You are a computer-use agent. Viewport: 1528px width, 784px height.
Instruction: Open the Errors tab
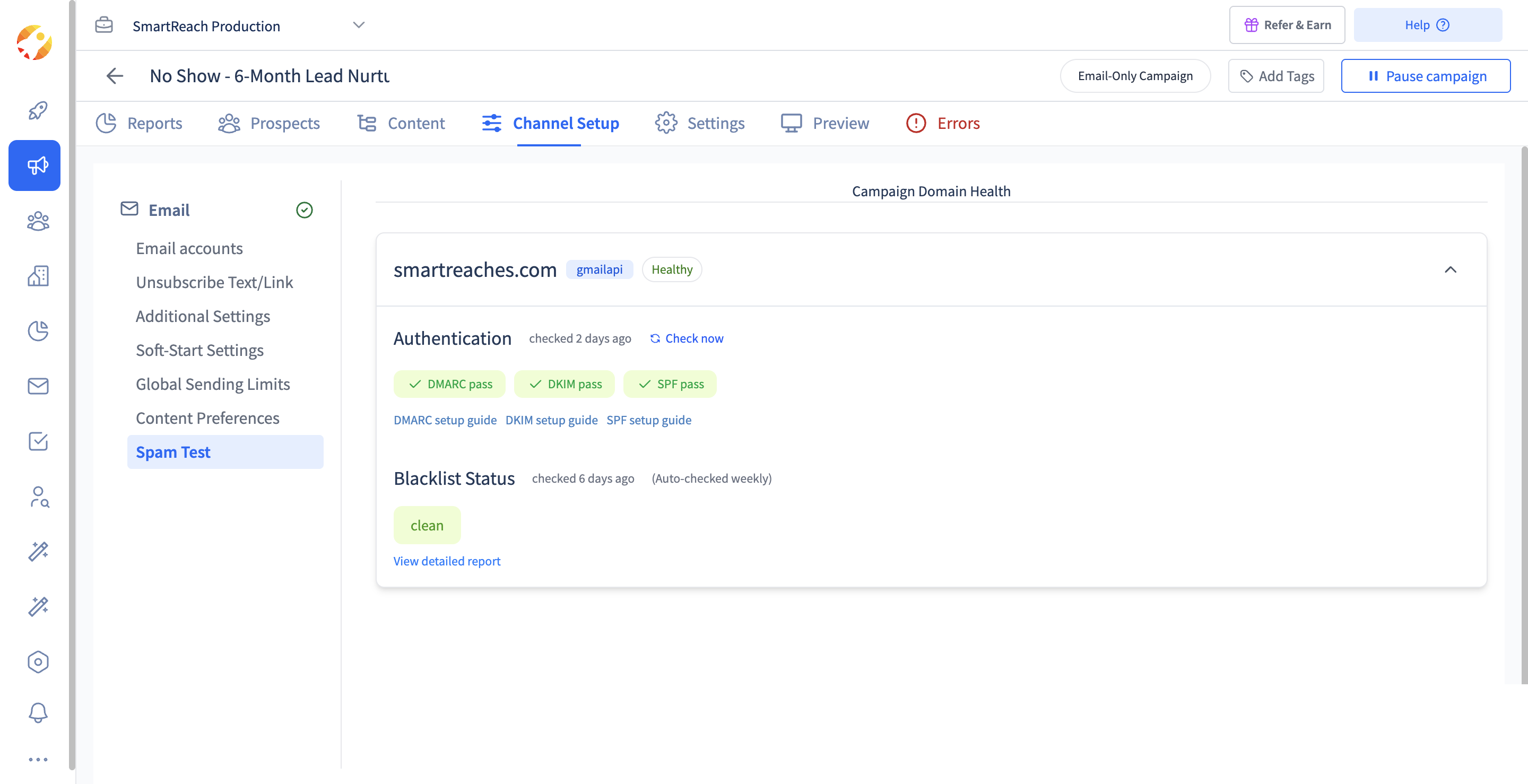pos(943,123)
